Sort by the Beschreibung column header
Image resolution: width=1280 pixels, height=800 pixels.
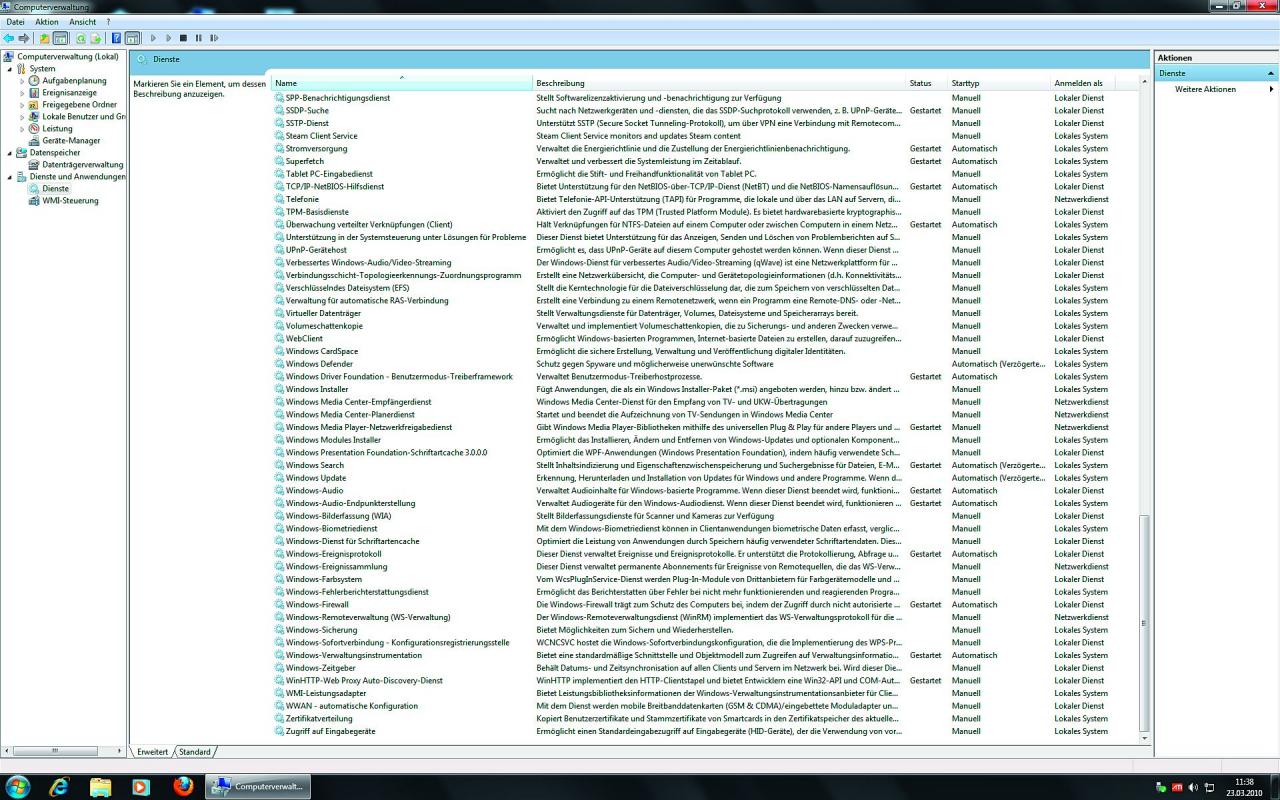[x=719, y=83]
